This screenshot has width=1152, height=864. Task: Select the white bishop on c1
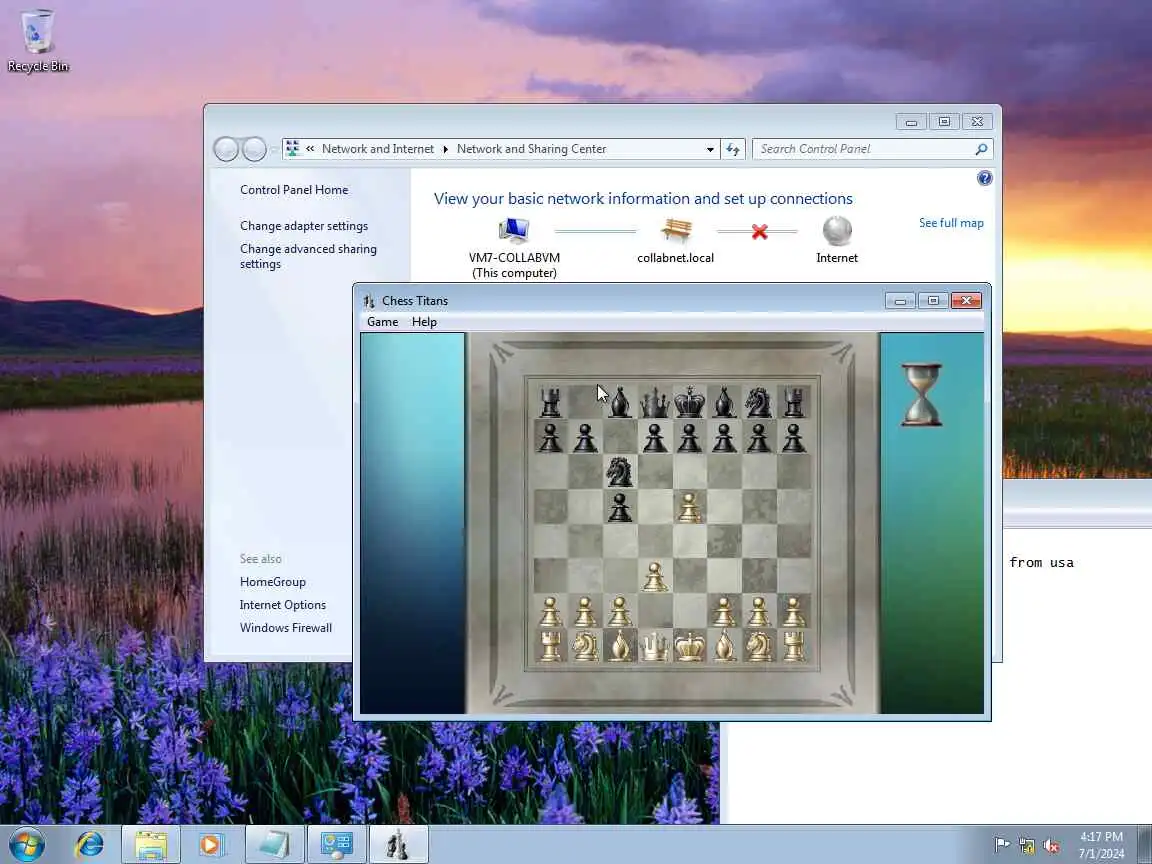tap(620, 646)
